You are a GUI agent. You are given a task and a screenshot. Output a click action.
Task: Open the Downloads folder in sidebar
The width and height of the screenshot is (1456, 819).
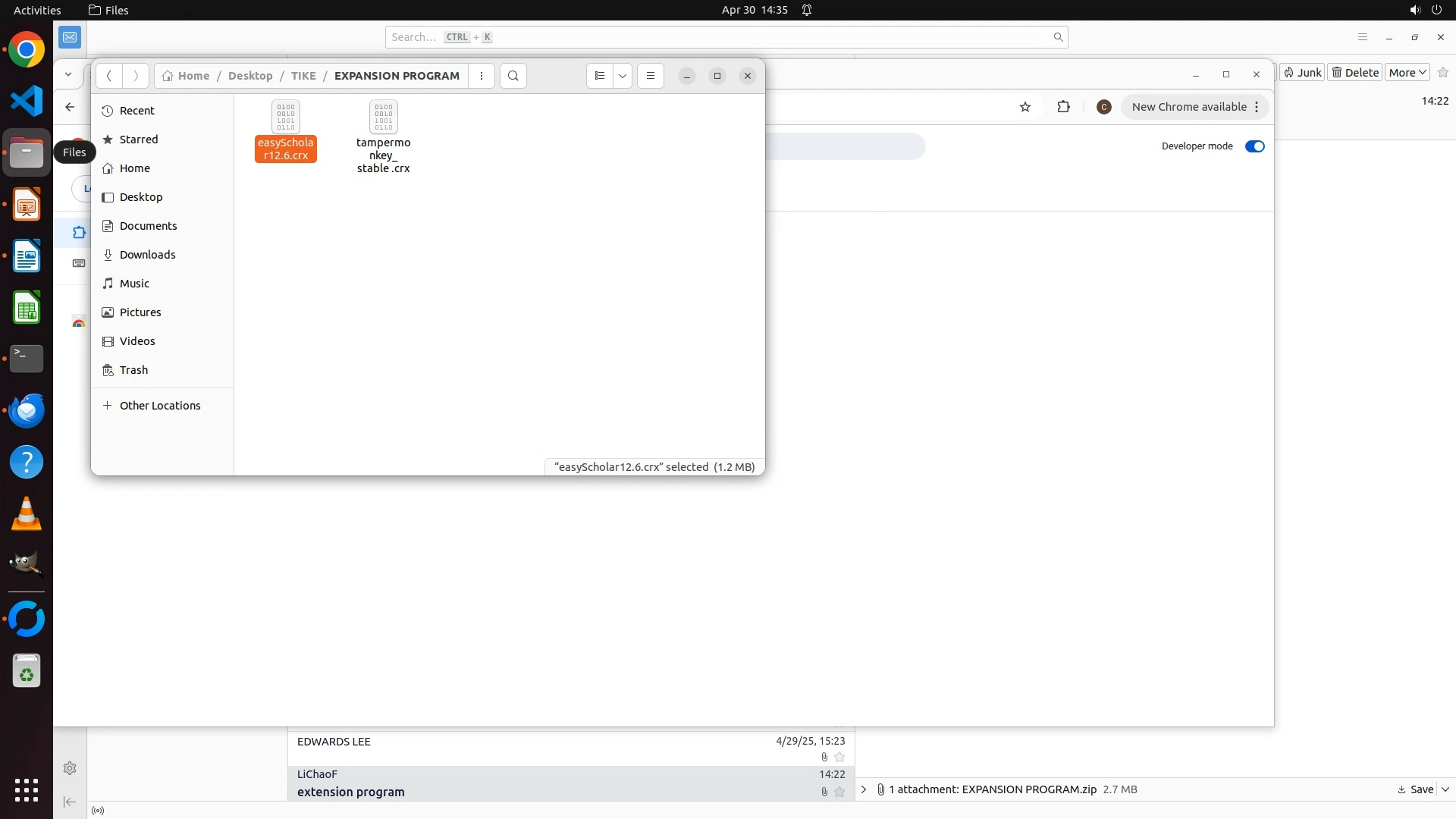click(147, 255)
